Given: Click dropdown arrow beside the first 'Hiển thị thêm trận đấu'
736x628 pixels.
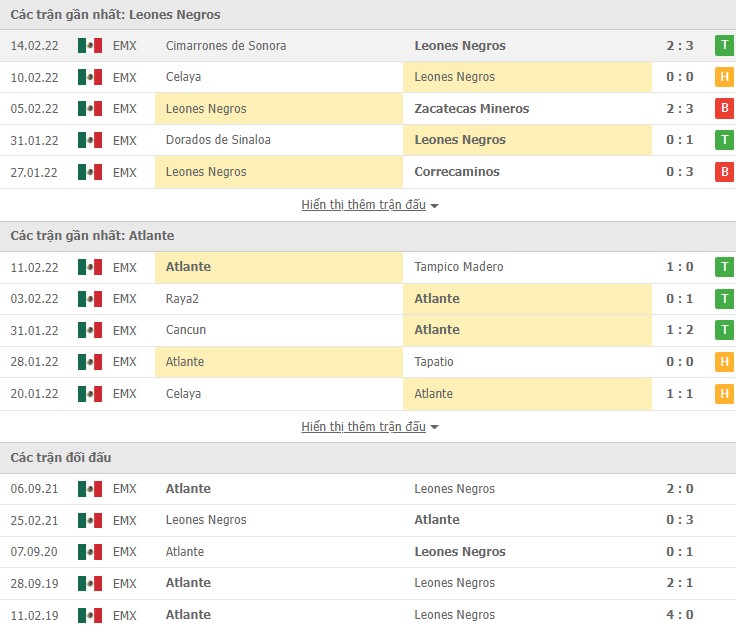Looking at the screenshot, I should pyautogui.click(x=435, y=206).
